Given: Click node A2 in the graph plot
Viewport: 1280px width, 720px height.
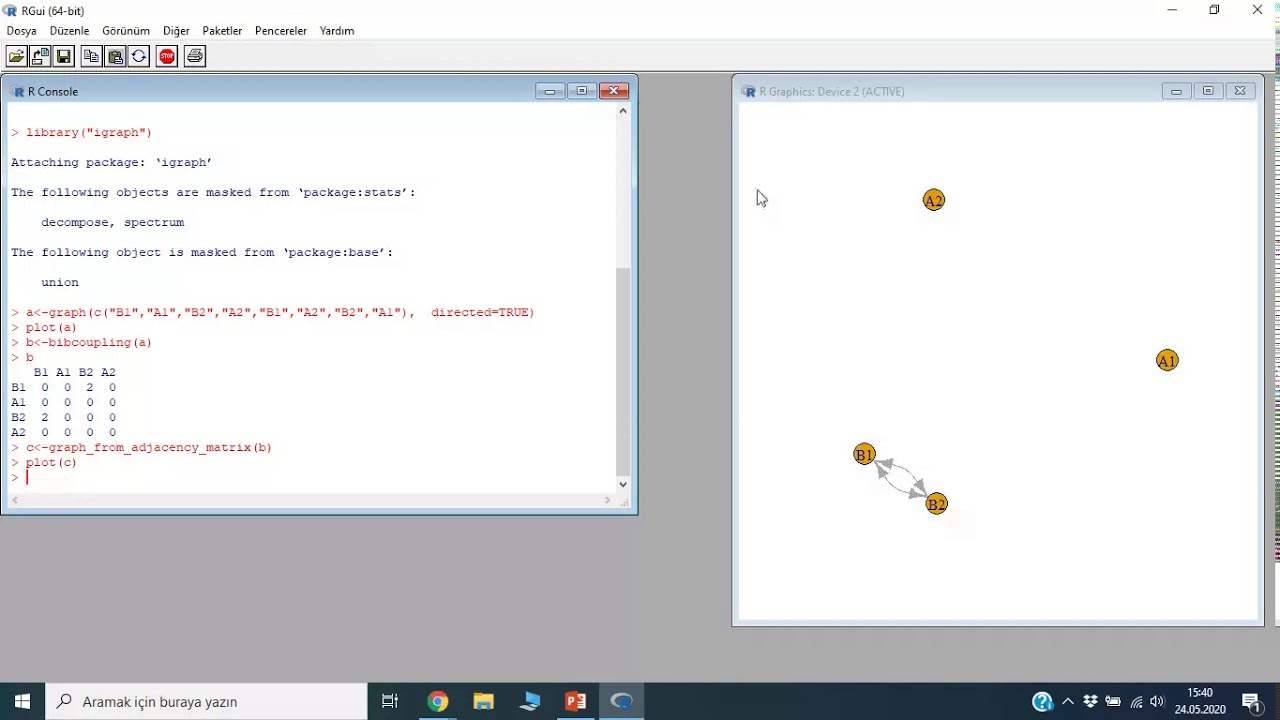Looking at the screenshot, I should click(x=933, y=201).
